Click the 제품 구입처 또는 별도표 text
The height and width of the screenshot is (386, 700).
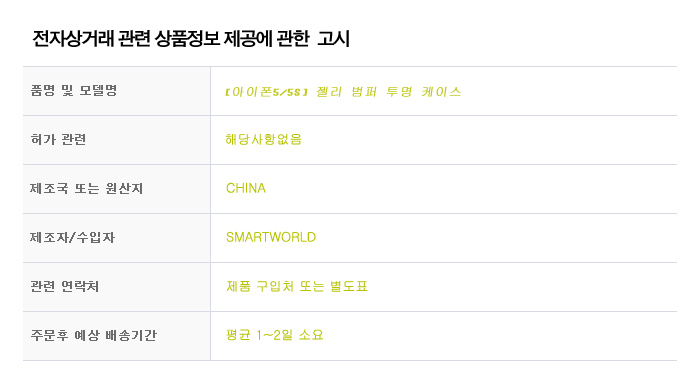[x=296, y=286]
